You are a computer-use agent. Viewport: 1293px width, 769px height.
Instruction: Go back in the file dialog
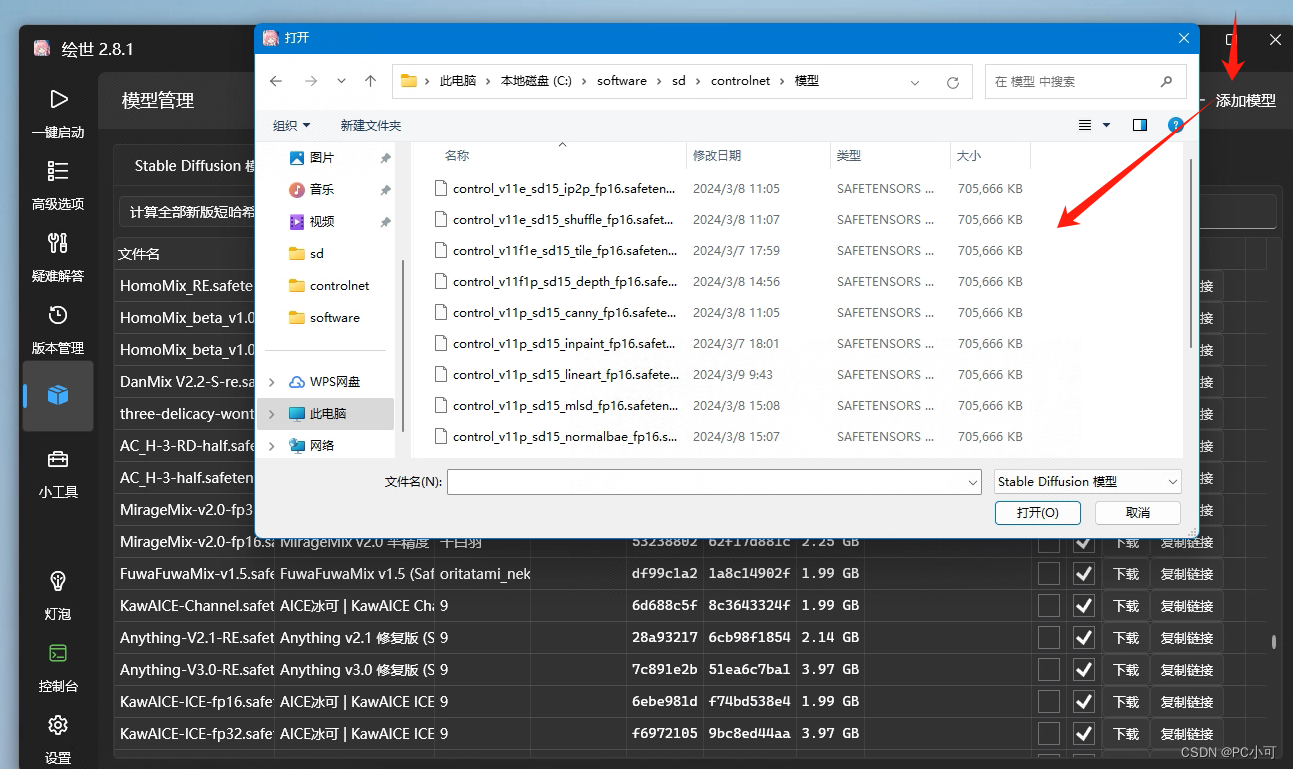[x=277, y=82]
